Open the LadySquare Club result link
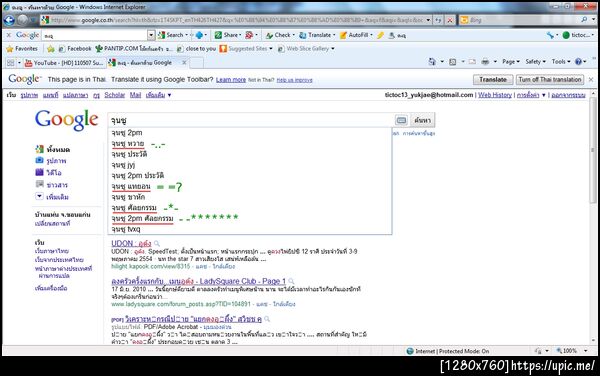This screenshot has height=376, width=600. coord(198,281)
